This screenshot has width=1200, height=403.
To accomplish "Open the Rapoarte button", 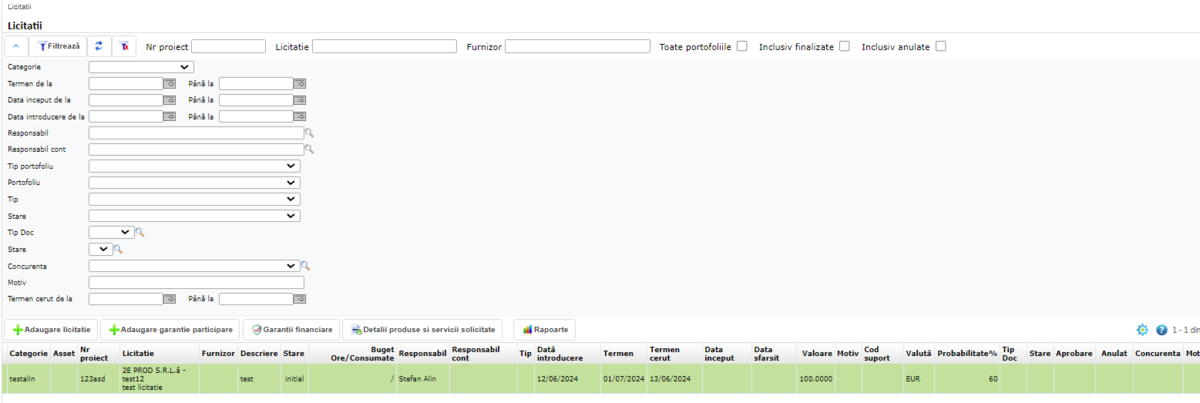I will pyautogui.click(x=545, y=329).
